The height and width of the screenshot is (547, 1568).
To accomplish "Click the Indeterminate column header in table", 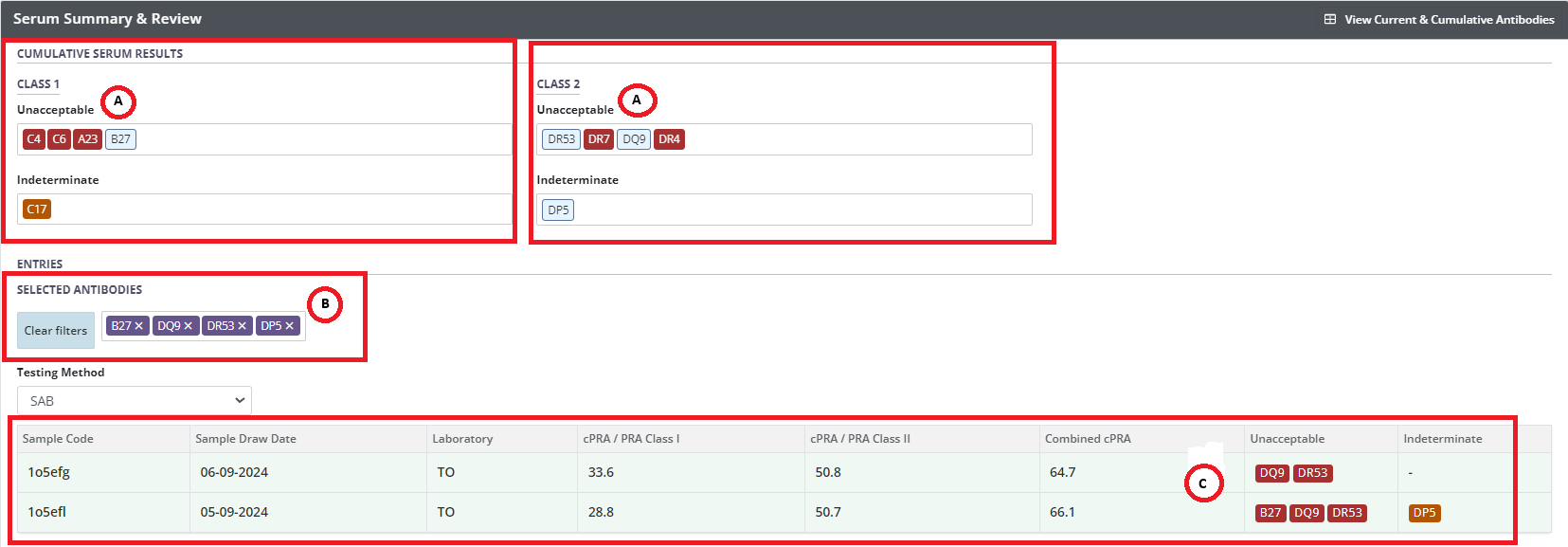I will coord(1442,439).
